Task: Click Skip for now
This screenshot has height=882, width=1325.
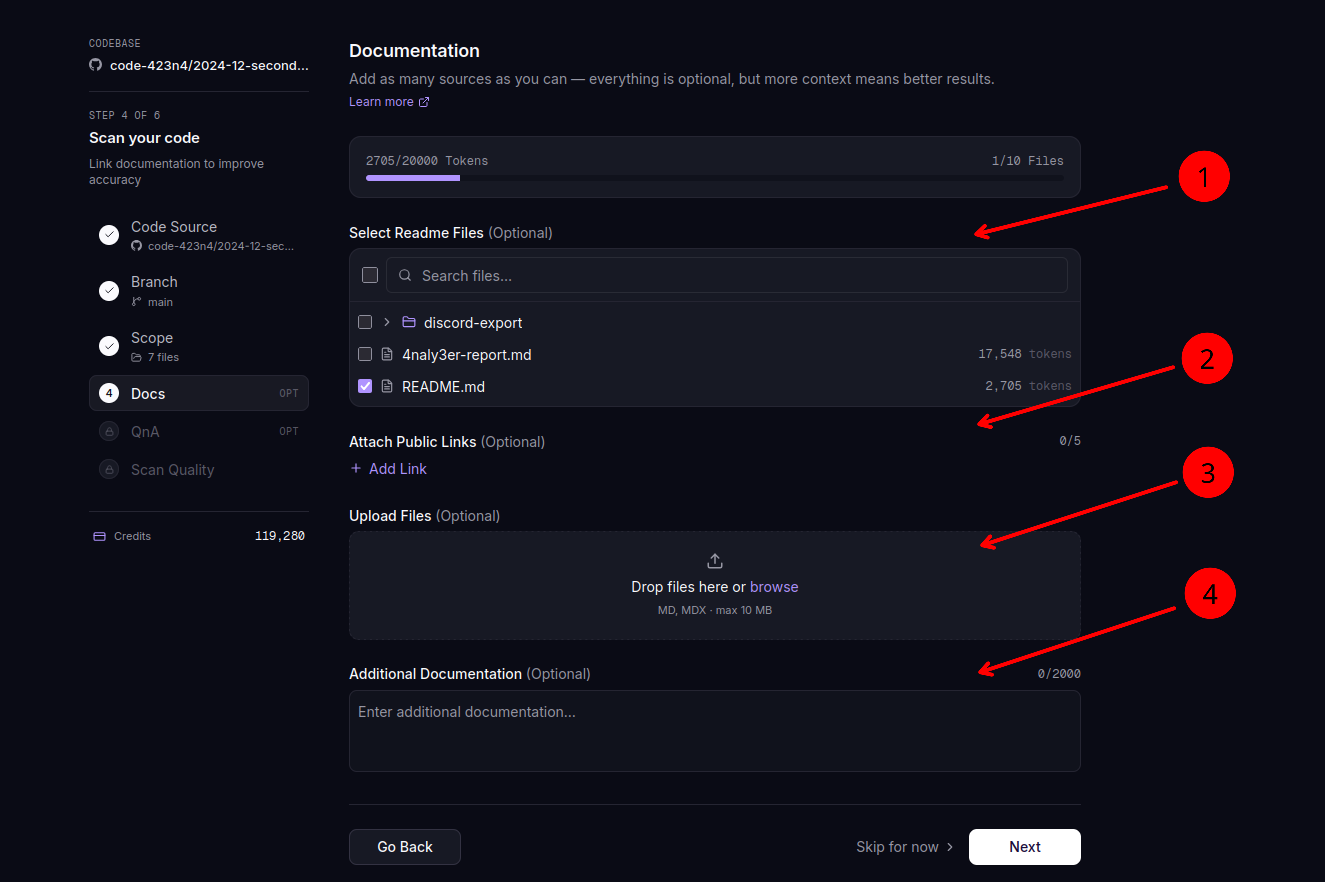Action: click(x=905, y=847)
